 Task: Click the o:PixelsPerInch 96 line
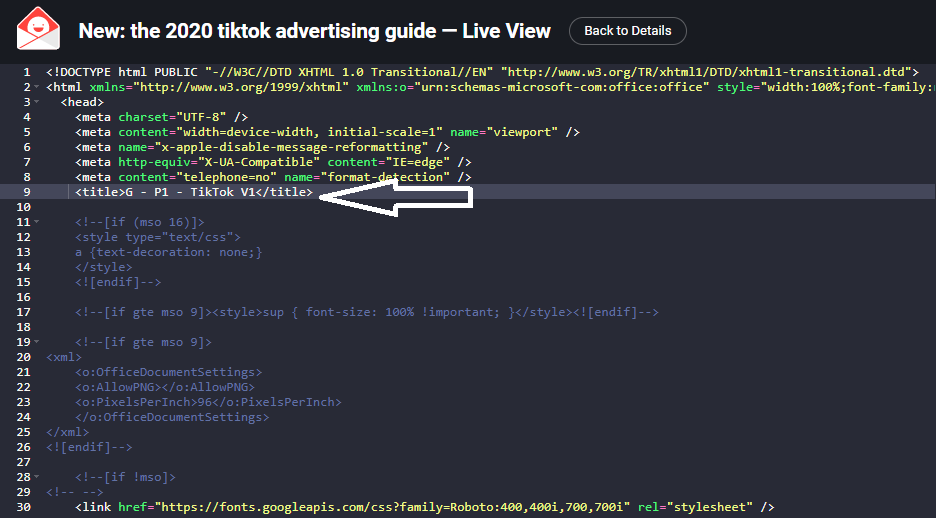click(208, 402)
